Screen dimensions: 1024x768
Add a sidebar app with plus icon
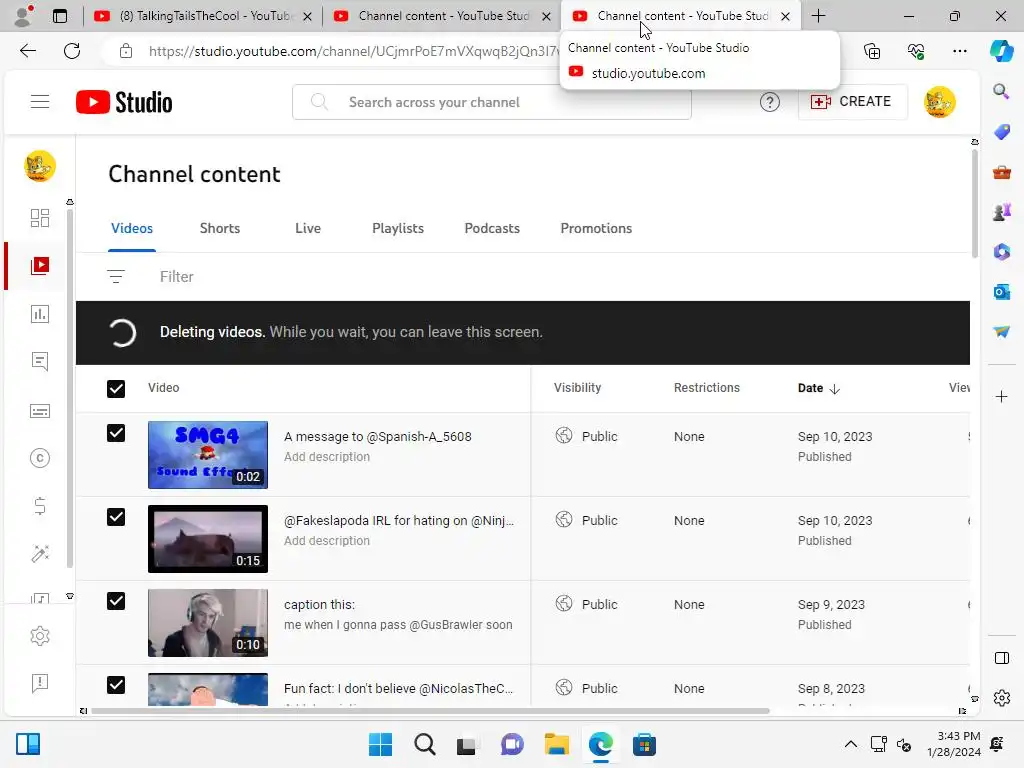(x=1001, y=396)
